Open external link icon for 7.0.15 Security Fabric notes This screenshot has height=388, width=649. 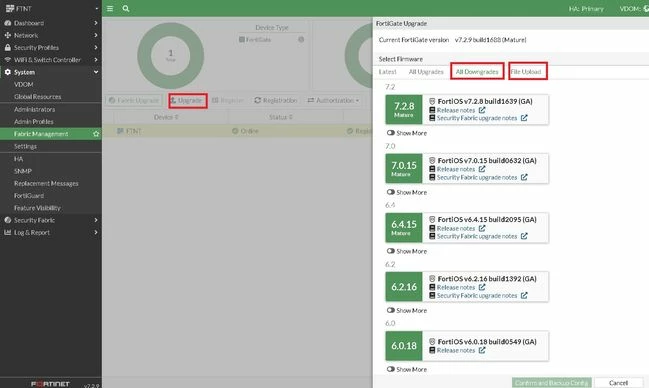524,177
